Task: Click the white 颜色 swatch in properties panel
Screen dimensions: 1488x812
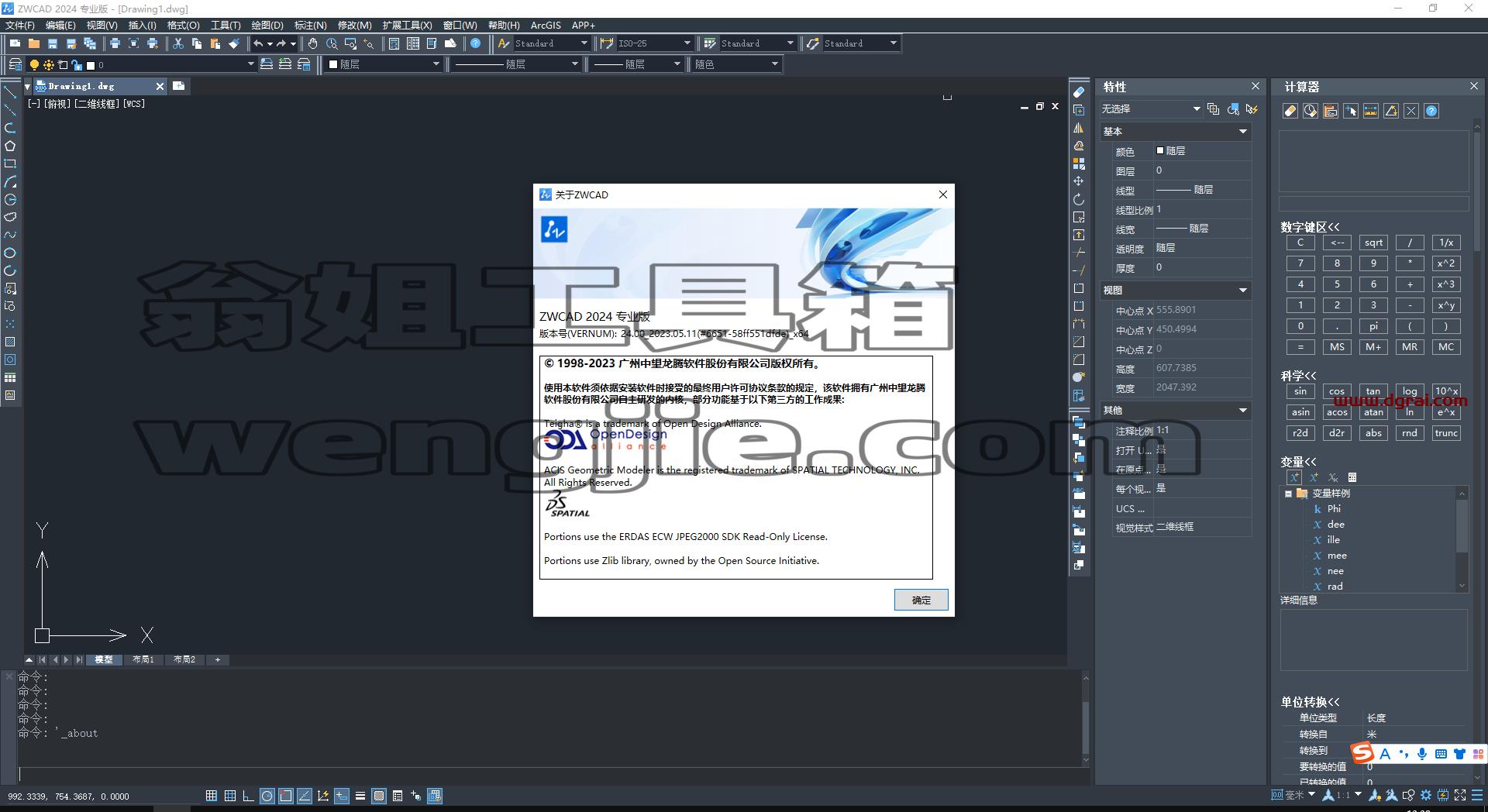Action: point(1160,151)
